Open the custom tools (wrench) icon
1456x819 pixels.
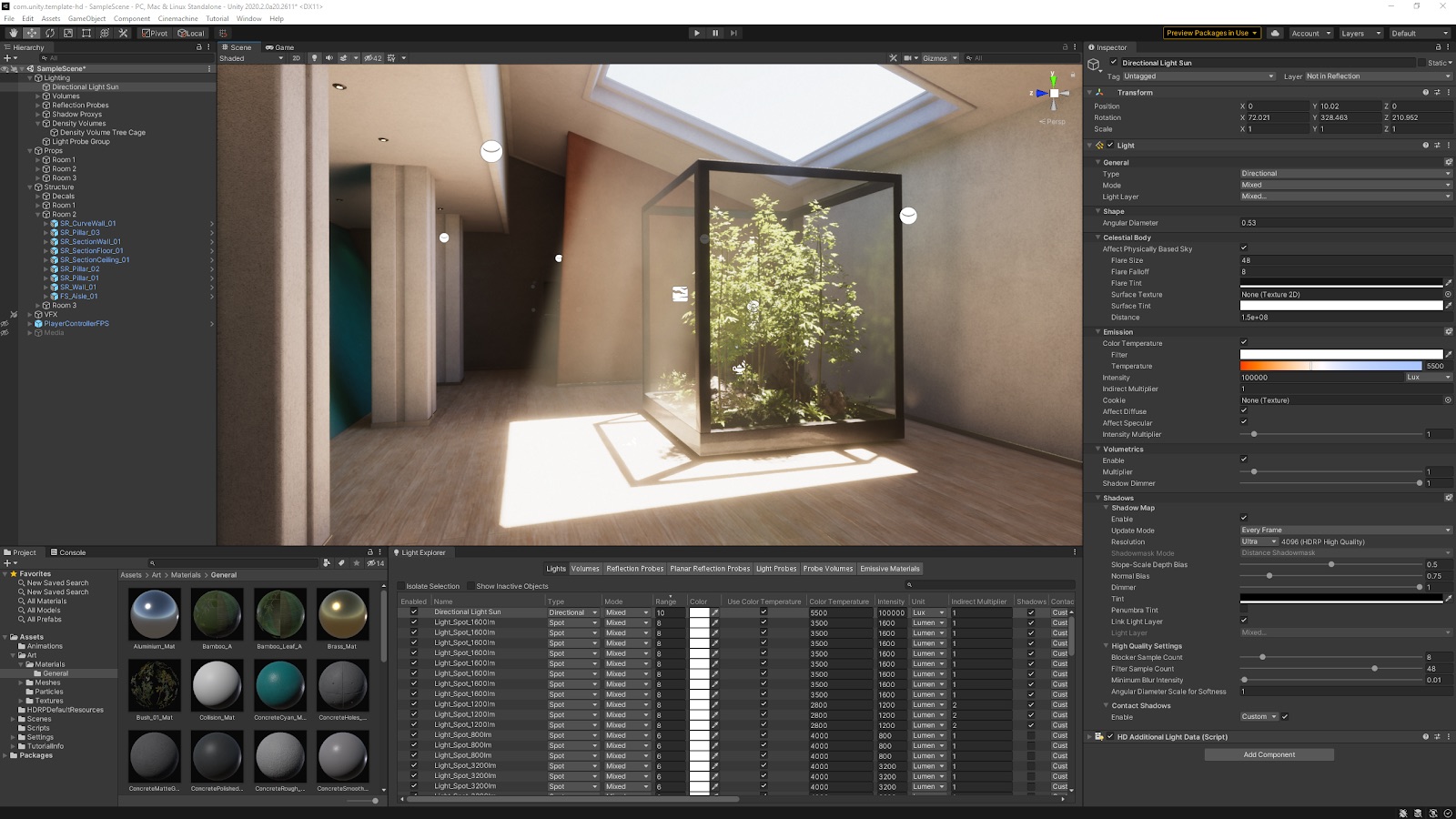coord(121,33)
